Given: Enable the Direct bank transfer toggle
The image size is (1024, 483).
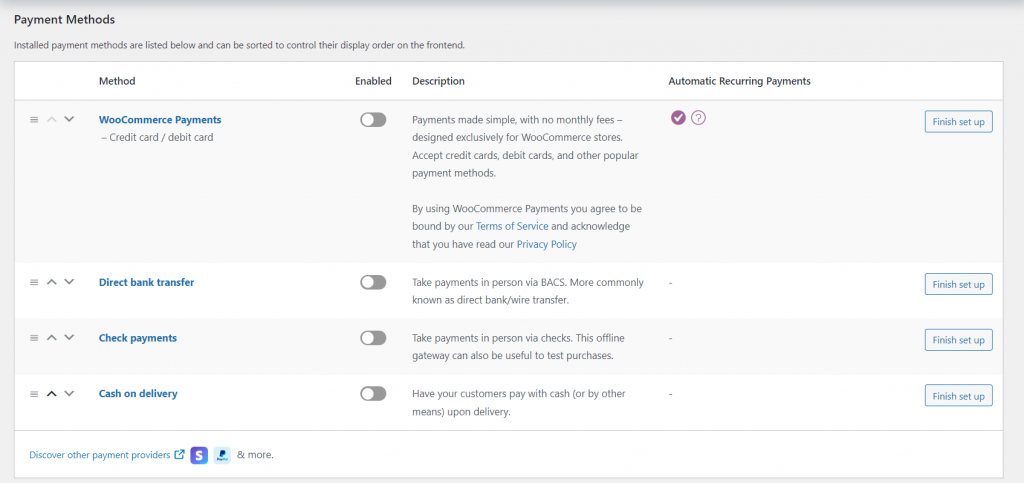Looking at the screenshot, I should point(373,283).
